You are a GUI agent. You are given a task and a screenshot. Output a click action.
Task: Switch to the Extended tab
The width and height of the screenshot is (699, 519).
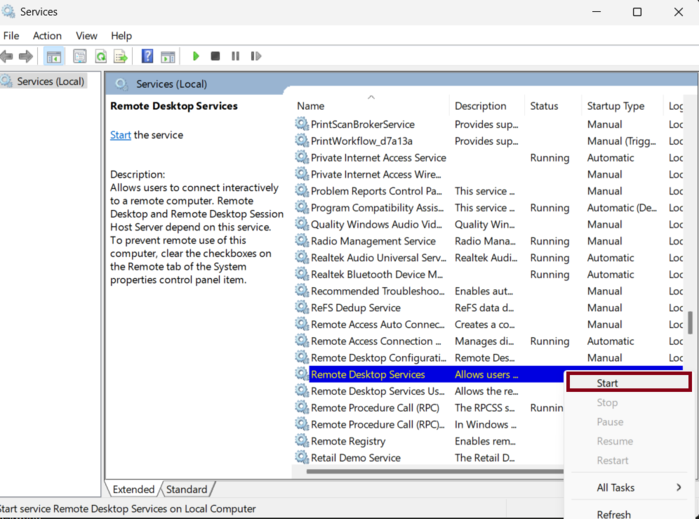point(133,489)
